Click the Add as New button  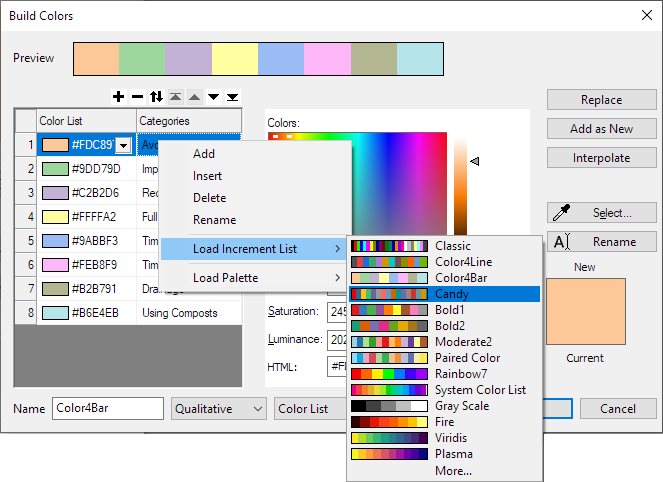601,129
